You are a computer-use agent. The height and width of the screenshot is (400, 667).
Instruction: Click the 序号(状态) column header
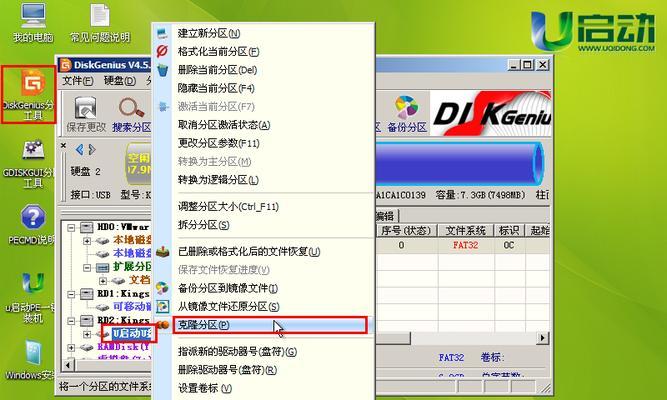click(x=406, y=231)
